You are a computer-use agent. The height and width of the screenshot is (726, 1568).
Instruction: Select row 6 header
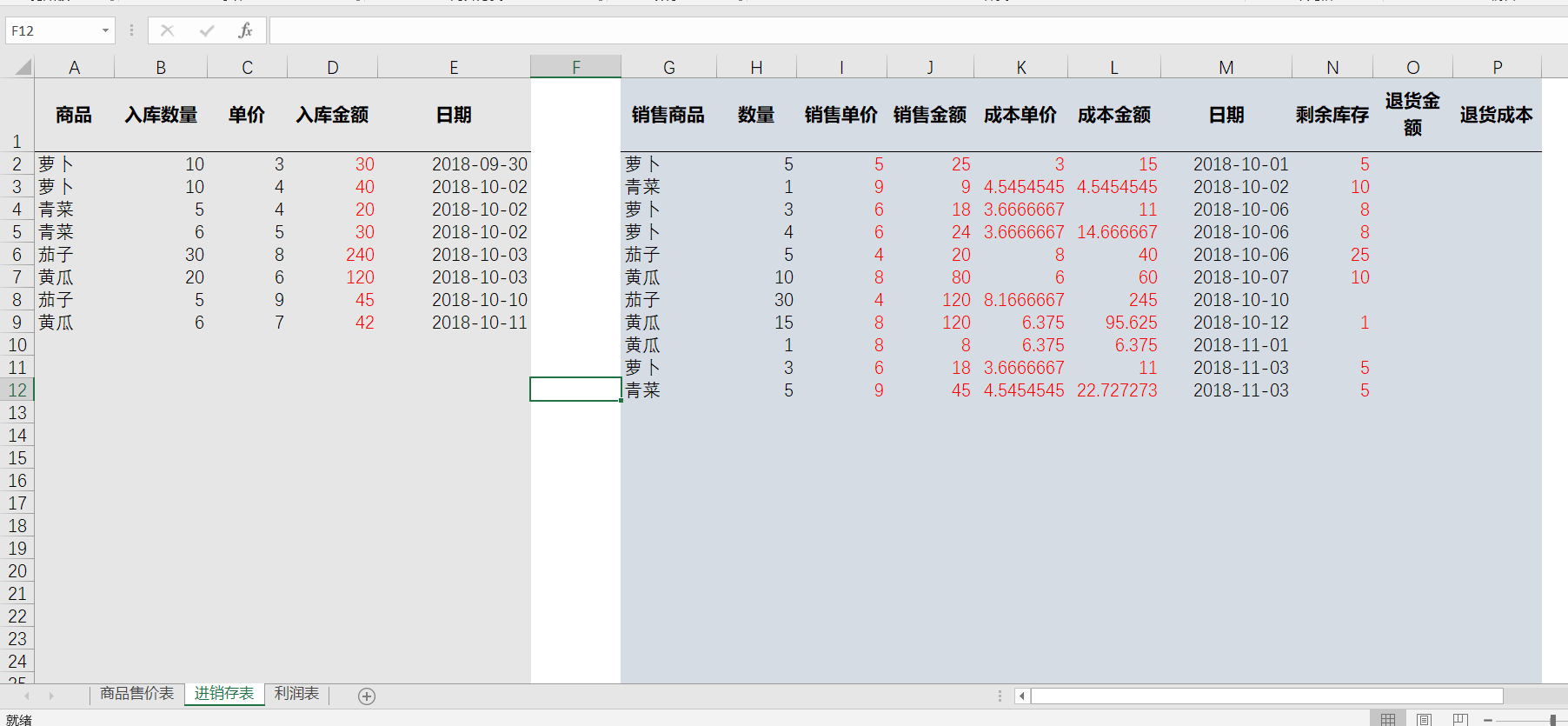tap(17, 254)
